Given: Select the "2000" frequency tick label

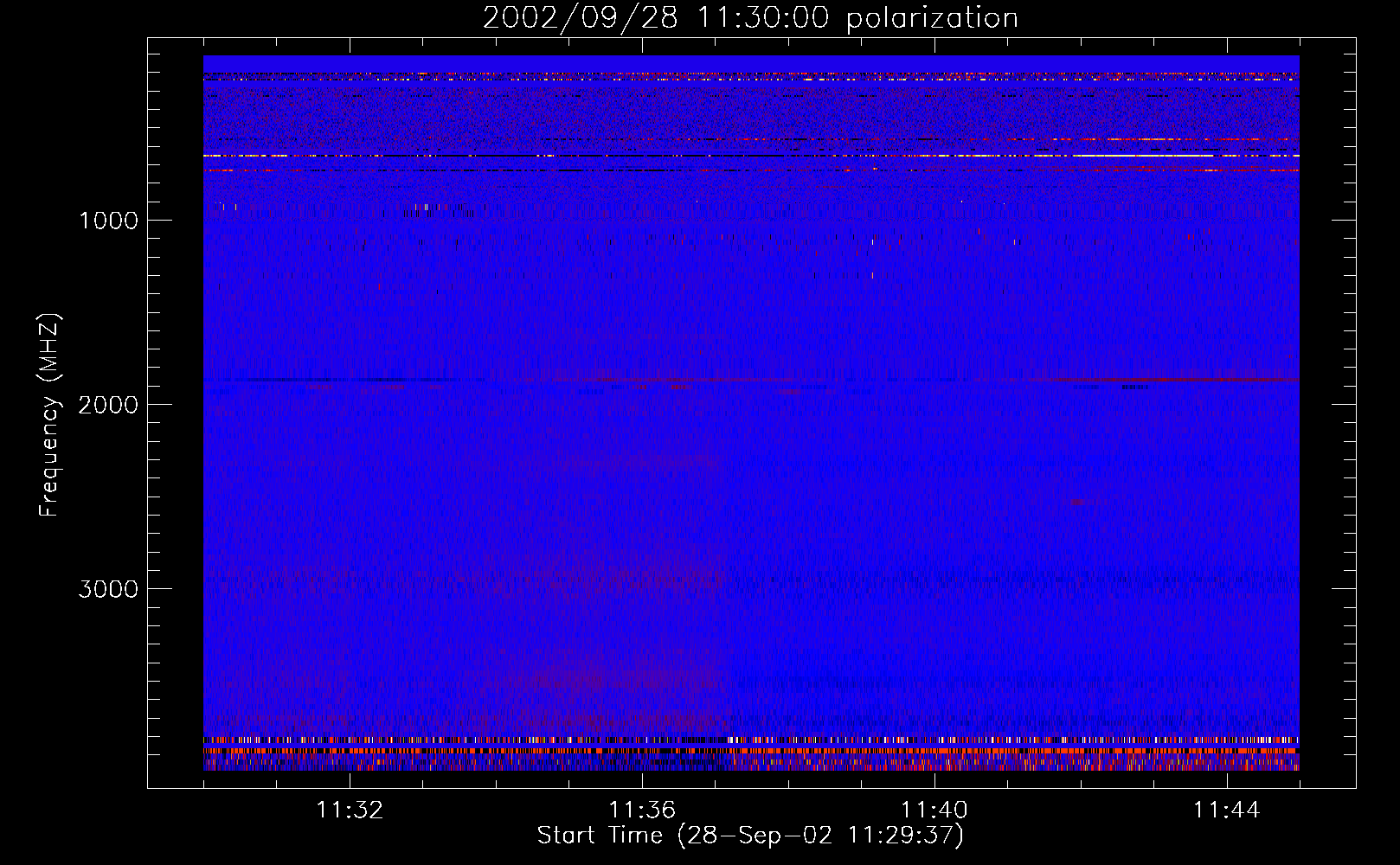Looking at the screenshot, I should 108,405.
